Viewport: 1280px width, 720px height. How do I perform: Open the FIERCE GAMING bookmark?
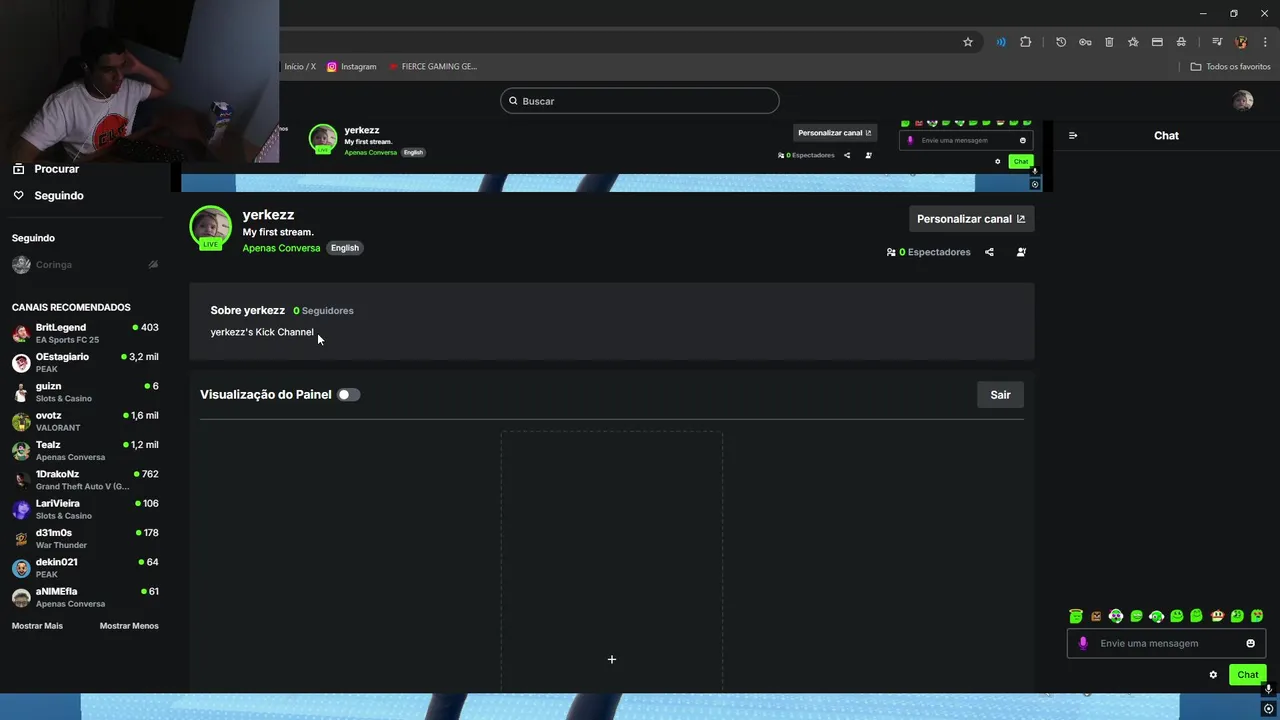coord(432,67)
